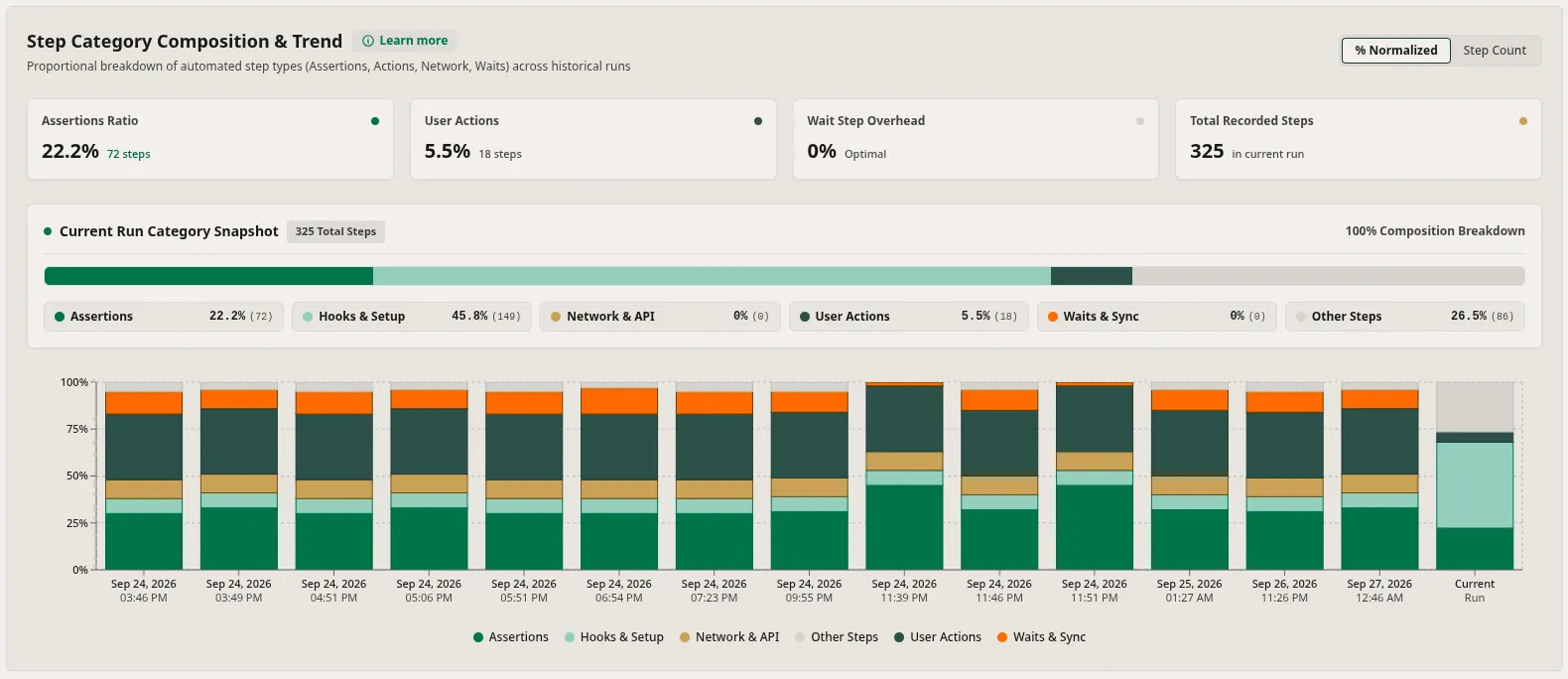Select the Other Steps 26.5% chip

click(1405, 317)
